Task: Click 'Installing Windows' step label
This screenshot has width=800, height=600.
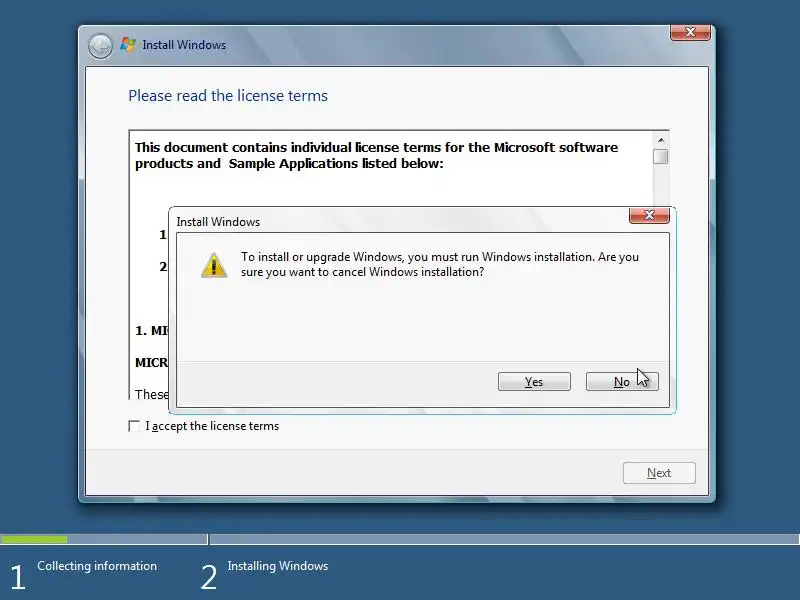Action: 278,566
